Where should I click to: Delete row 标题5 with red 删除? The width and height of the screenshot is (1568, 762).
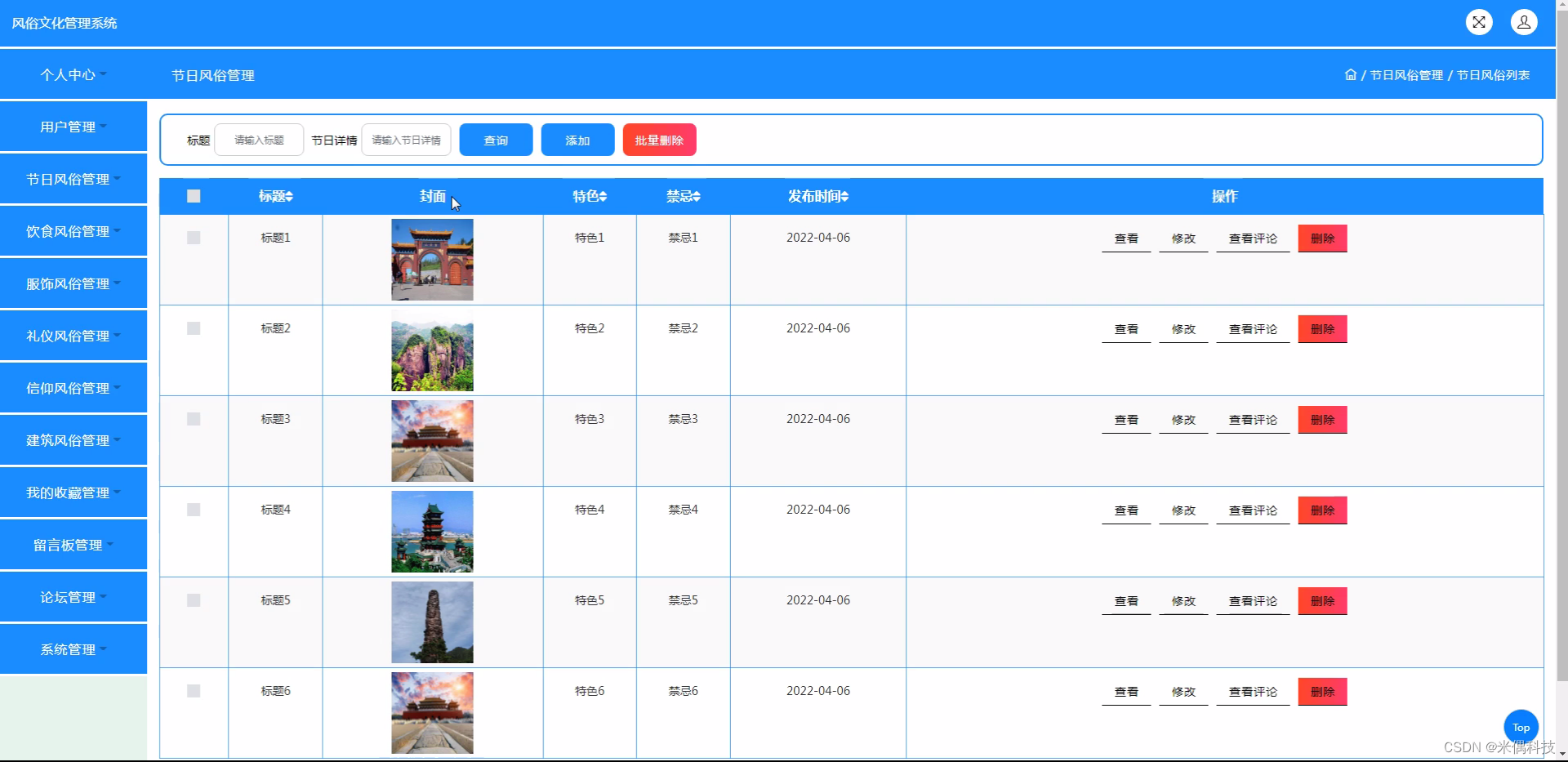point(1322,601)
